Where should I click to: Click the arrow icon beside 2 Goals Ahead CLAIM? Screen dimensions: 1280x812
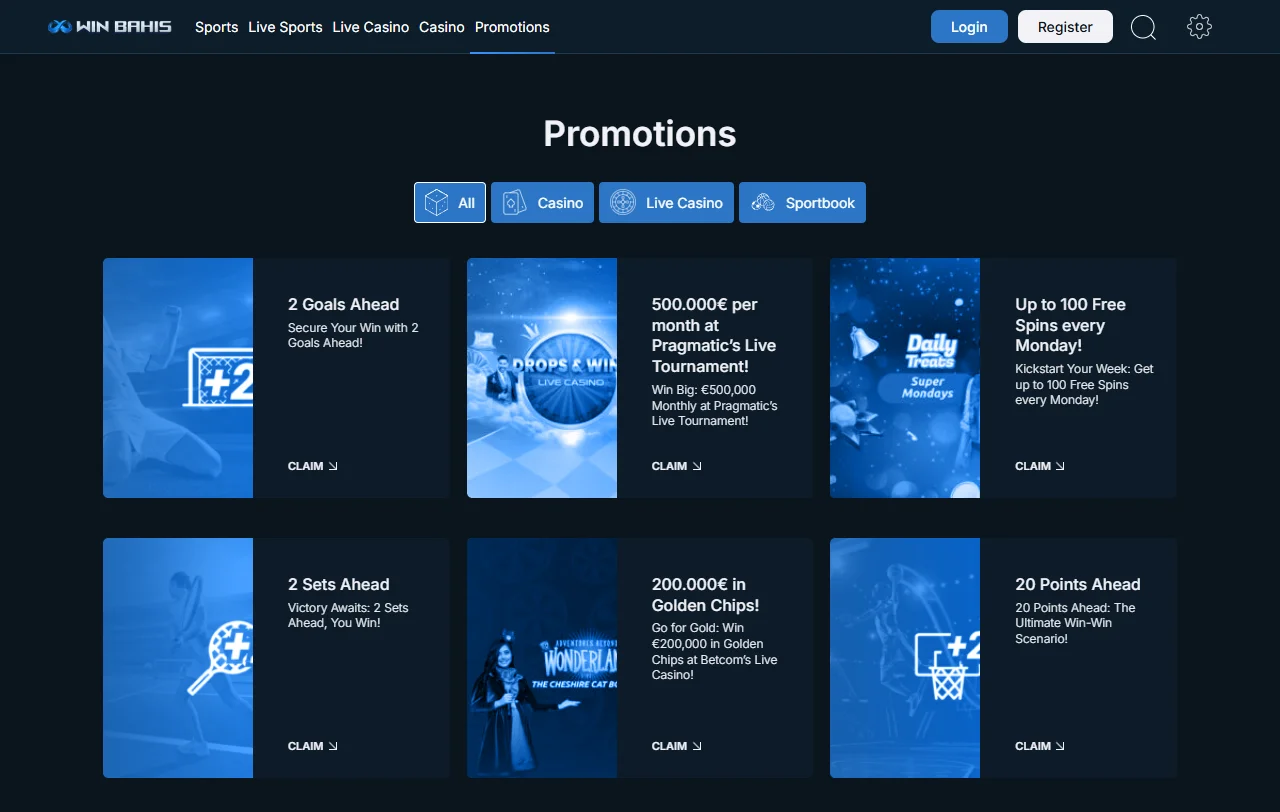click(333, 466)
